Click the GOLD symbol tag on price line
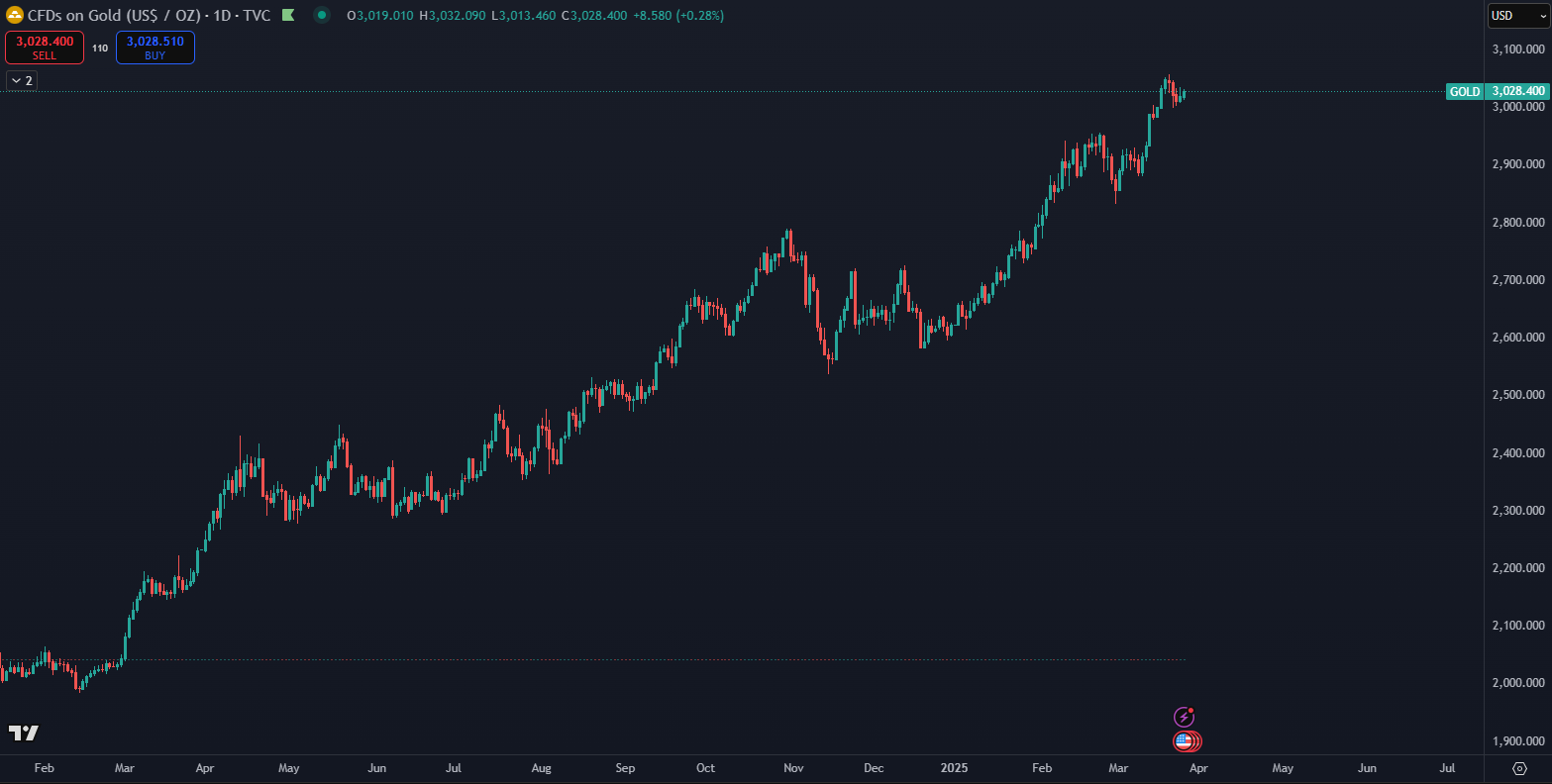Screen dimensions: 1552x784 1465,91
